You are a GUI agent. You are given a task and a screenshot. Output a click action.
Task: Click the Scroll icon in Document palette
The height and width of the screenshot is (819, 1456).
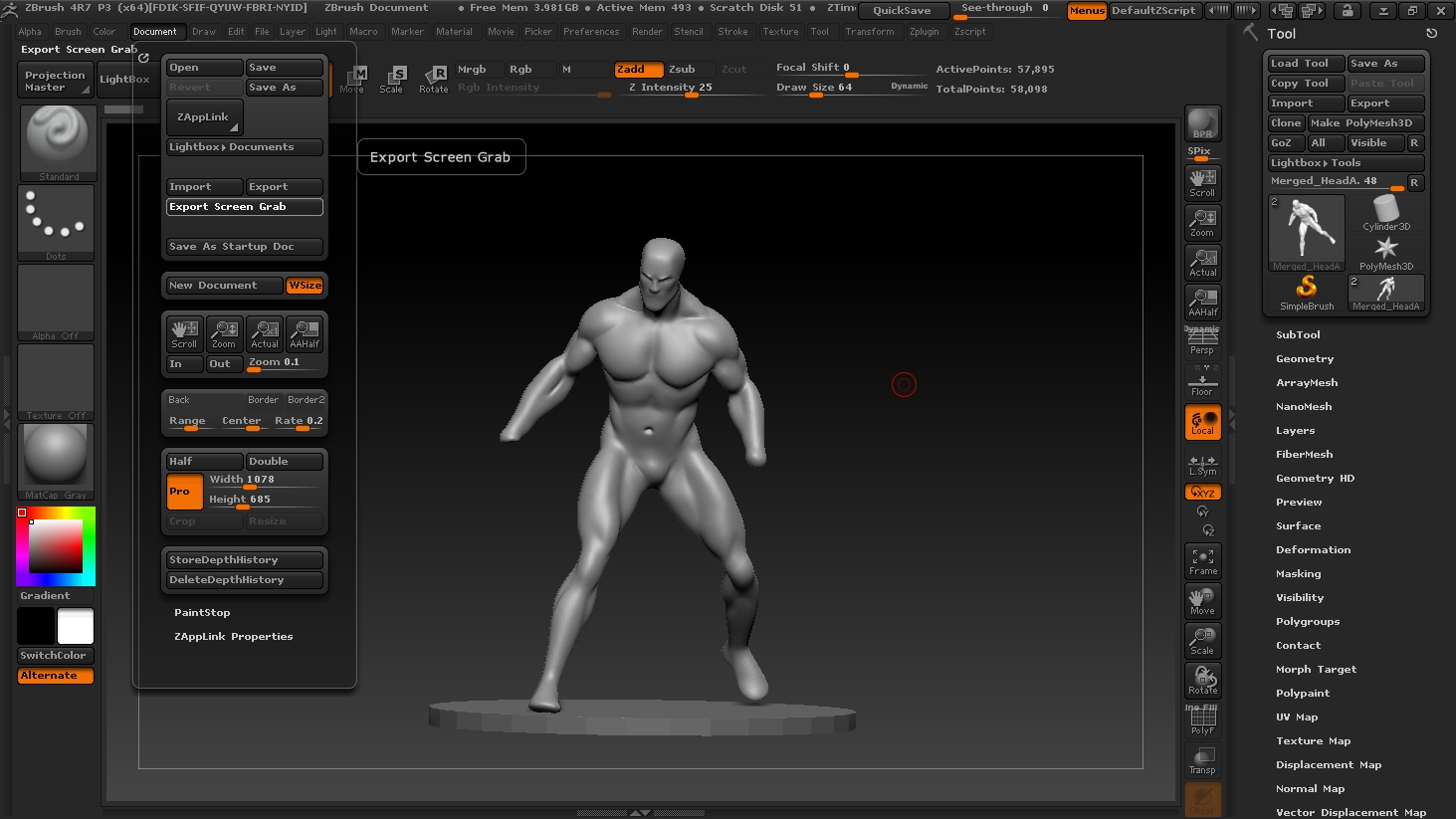(184, 333)
